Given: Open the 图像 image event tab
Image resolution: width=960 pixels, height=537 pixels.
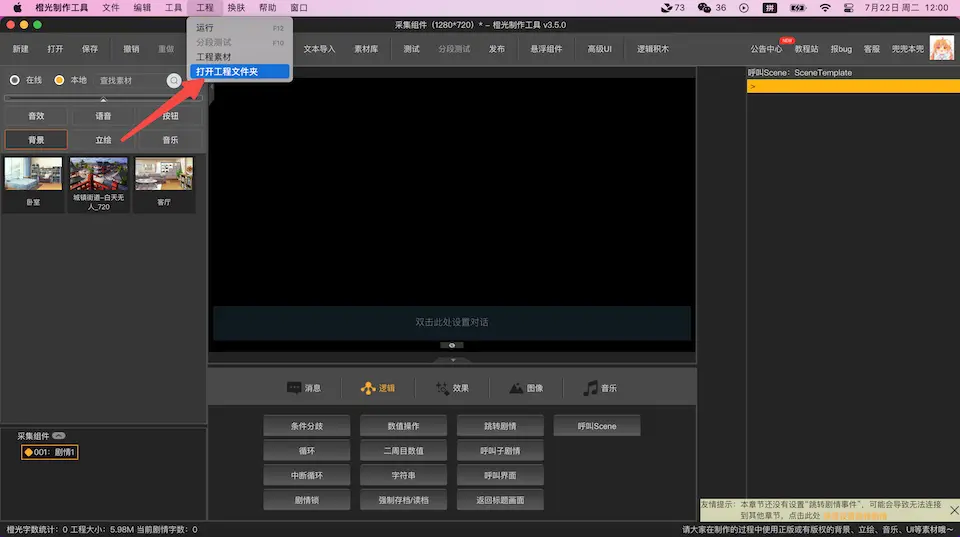Looking at the screenshot, I should click(526, 388).
